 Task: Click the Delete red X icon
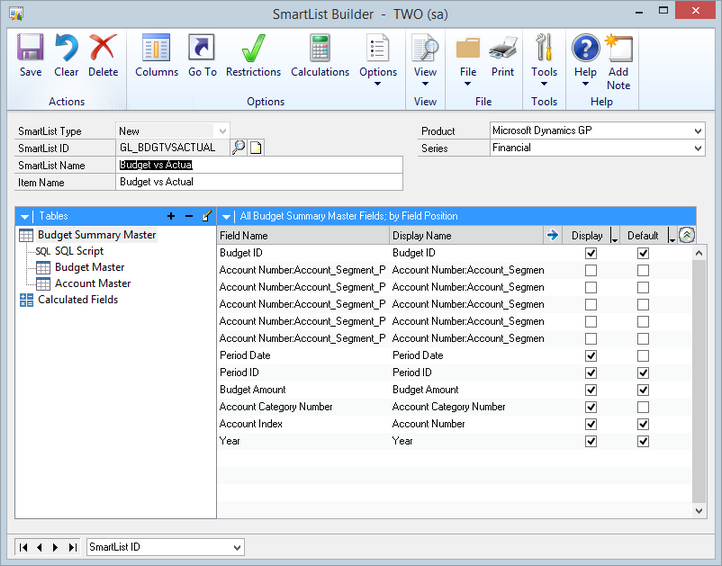[103, 47]
